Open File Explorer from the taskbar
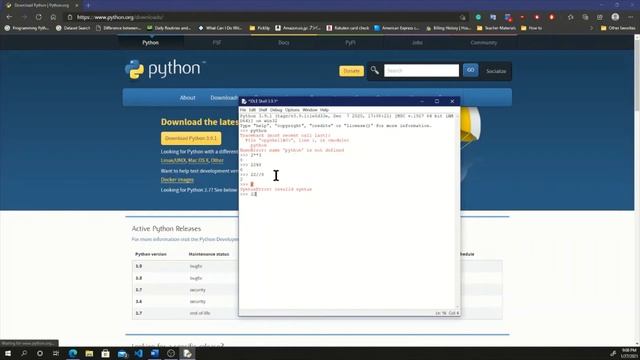The height and width of the screenshot is (360, 640). coord(89,353)
